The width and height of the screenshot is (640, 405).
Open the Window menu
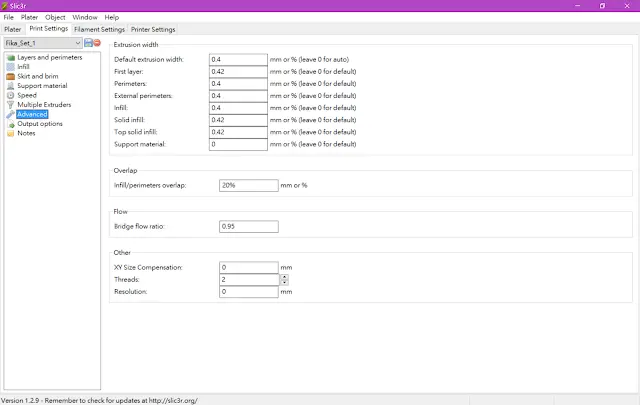point(85,17)
